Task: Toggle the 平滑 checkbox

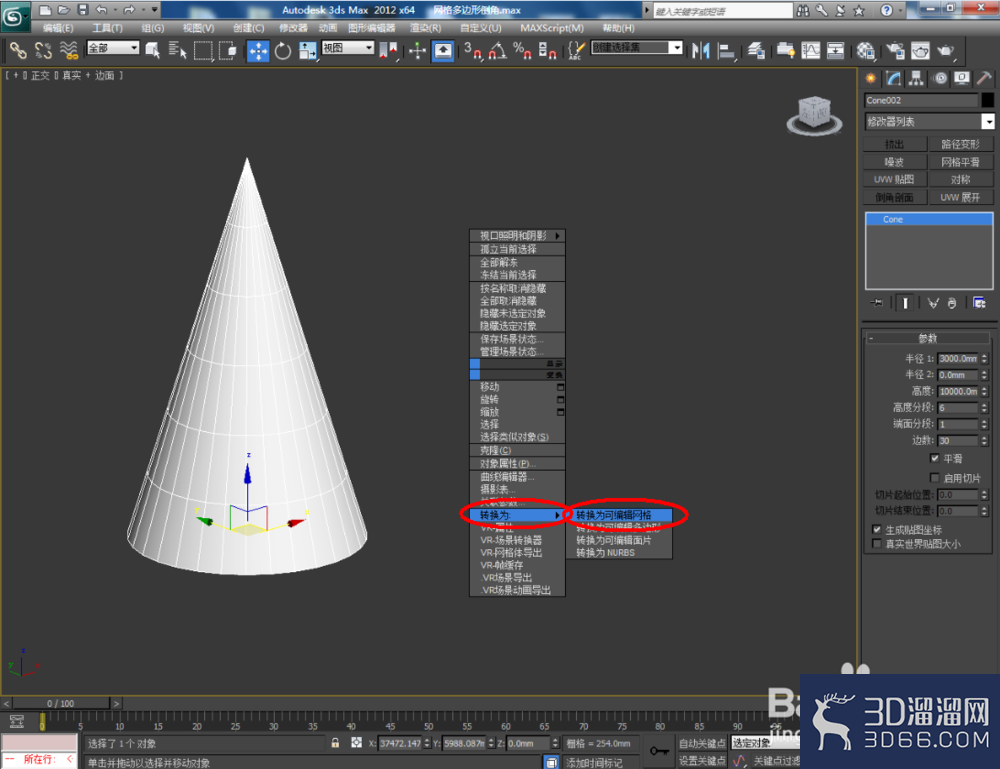Action: (934, 458)
